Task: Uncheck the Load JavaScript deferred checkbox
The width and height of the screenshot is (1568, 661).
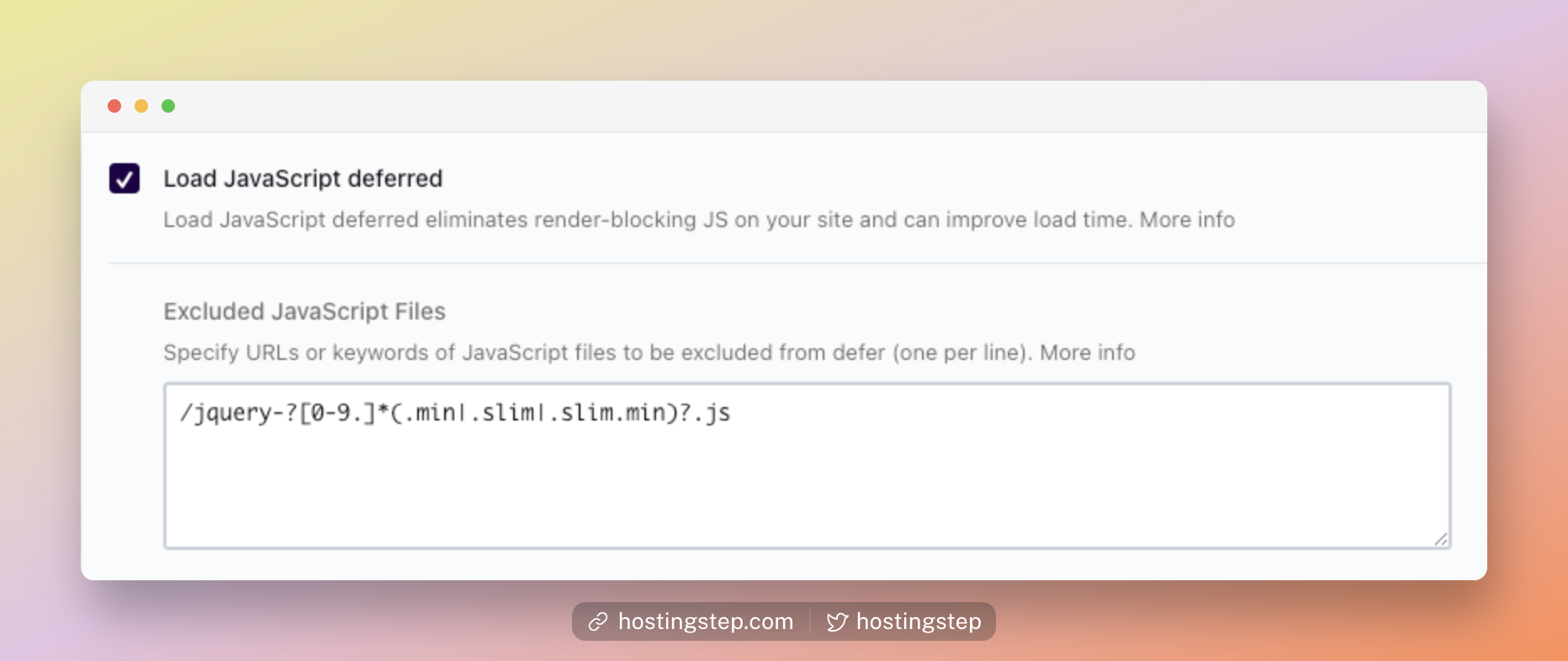Action: pyautogui.click(x=124, y=178)
